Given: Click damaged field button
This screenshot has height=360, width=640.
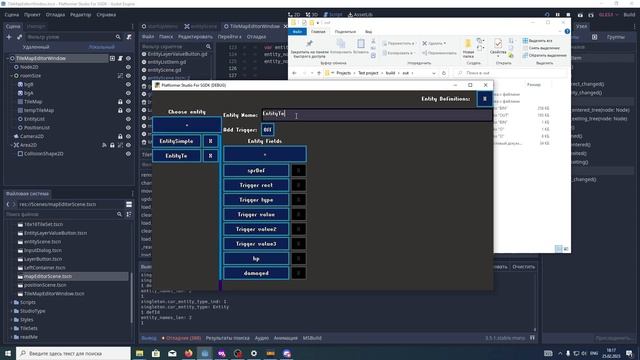Looking at the screenshot, I should 256,273.
